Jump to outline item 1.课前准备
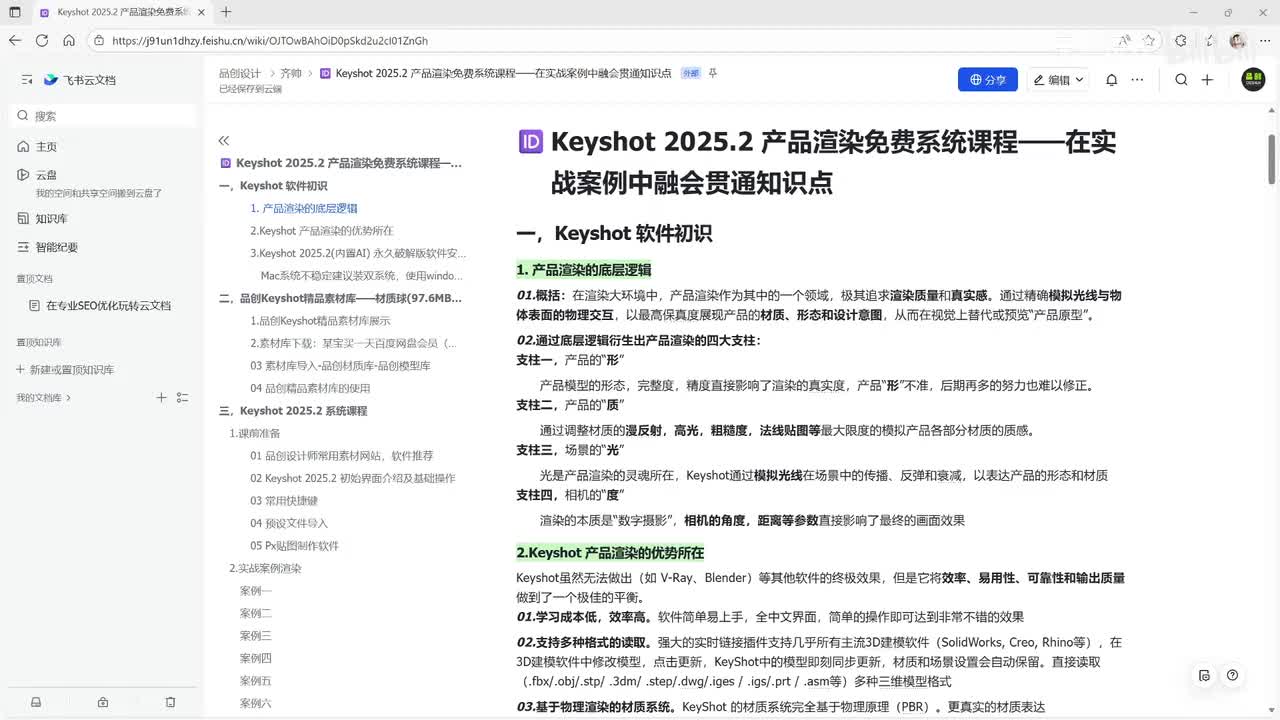This screenshot has height=720, width=1280. click(255, 433)
